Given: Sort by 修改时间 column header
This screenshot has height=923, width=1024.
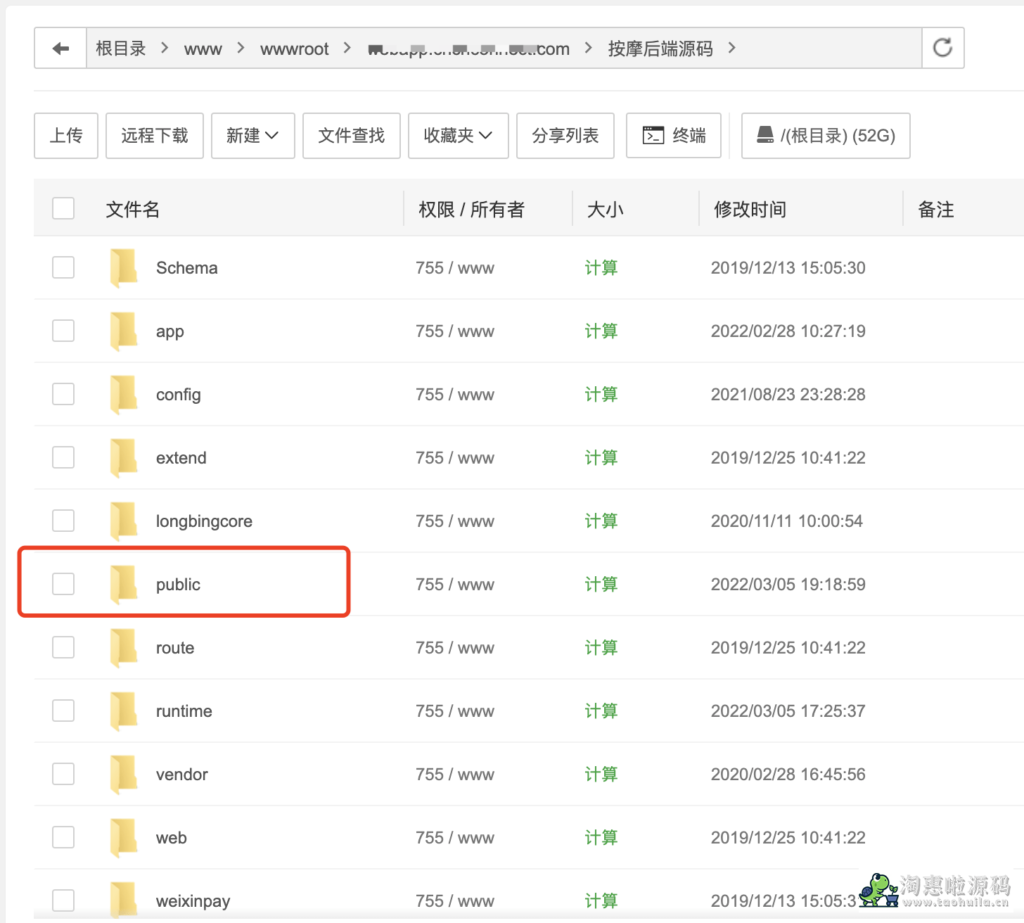Looking at the screenshot, I should [x=750, y=209].
